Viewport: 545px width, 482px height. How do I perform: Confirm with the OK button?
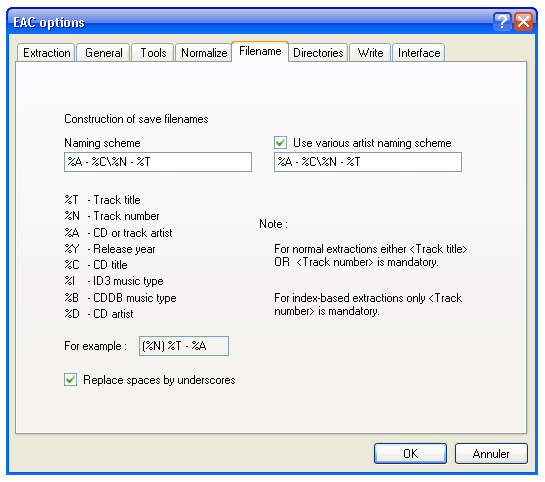410,453
